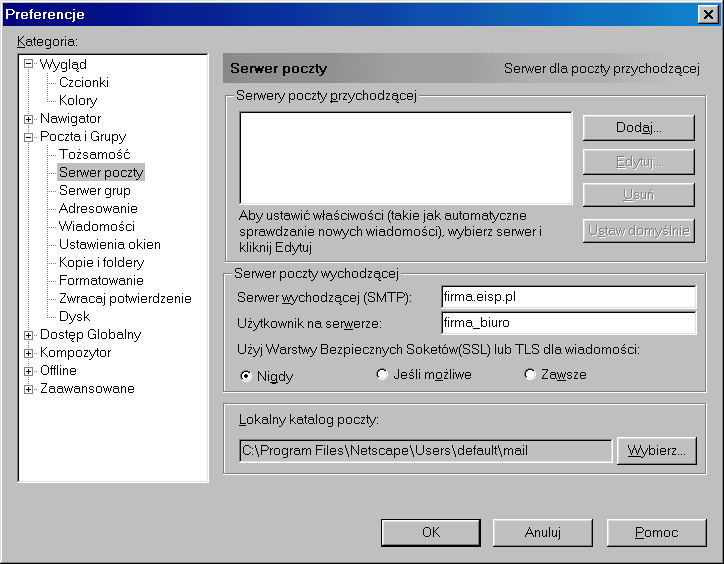Image resolution: width=724 pixels, height=564 pixels.
Task: Click the SMTP outgoing server field
Action: coord(567,297)
